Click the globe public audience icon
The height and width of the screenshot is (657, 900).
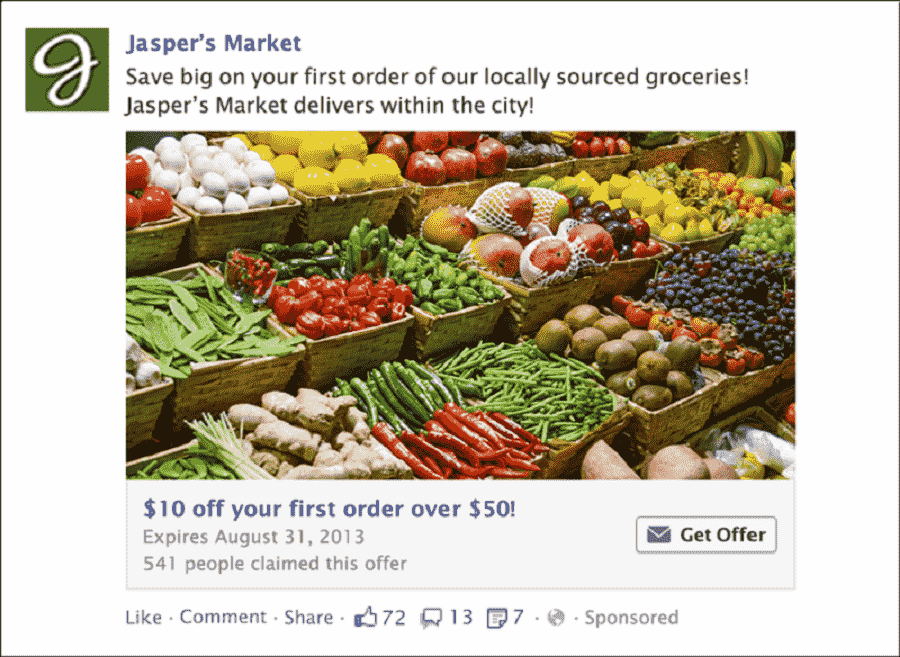556,618
